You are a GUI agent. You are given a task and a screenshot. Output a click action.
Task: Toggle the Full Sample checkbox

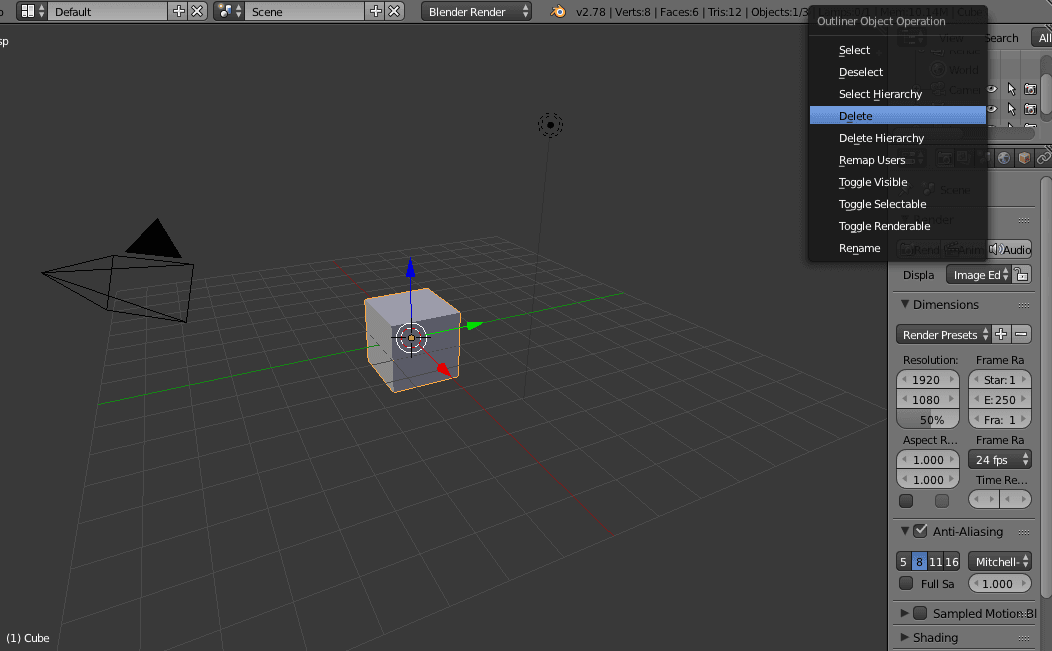[x=906, y=583]
